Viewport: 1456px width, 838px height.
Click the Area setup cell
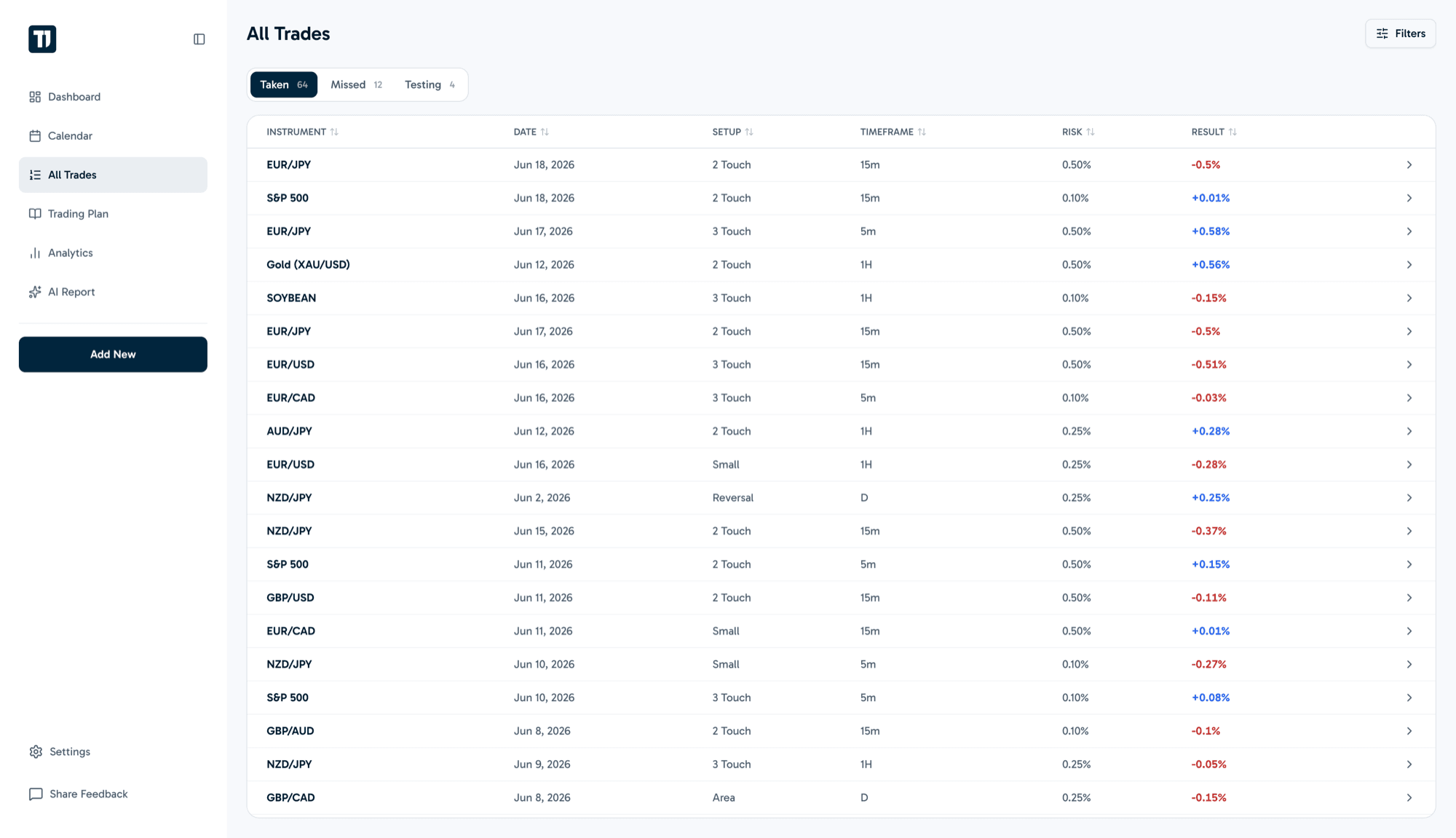pyautogui.click(x=724, y=798)
